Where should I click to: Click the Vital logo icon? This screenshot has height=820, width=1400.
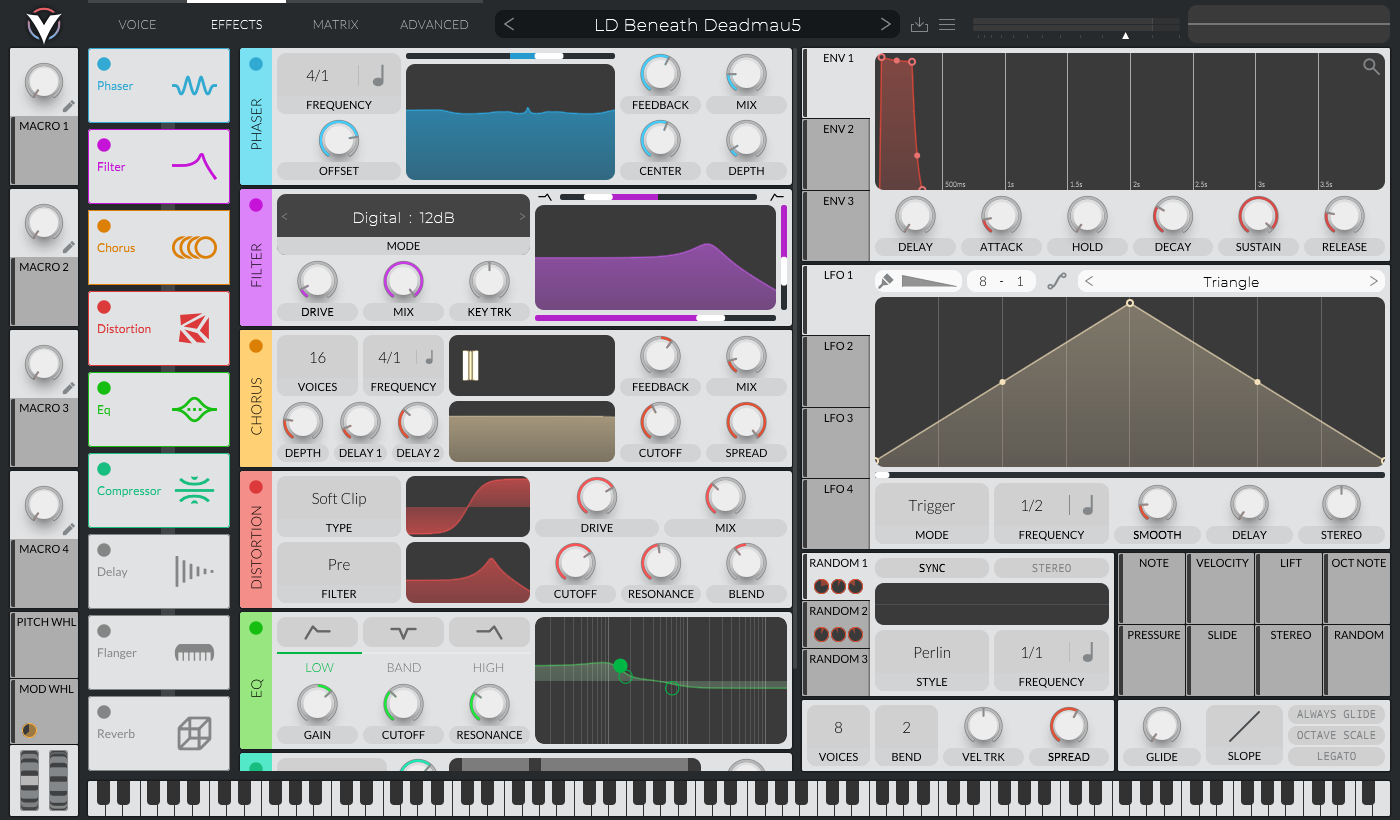coord(43,24)
